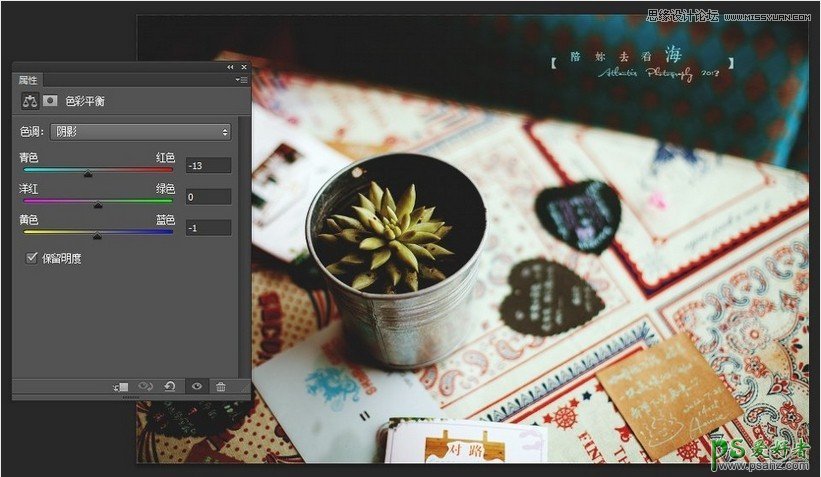This screenshot has height=477, width=821.
Task: Click the layer mask icon
Action: pos(50,101)
